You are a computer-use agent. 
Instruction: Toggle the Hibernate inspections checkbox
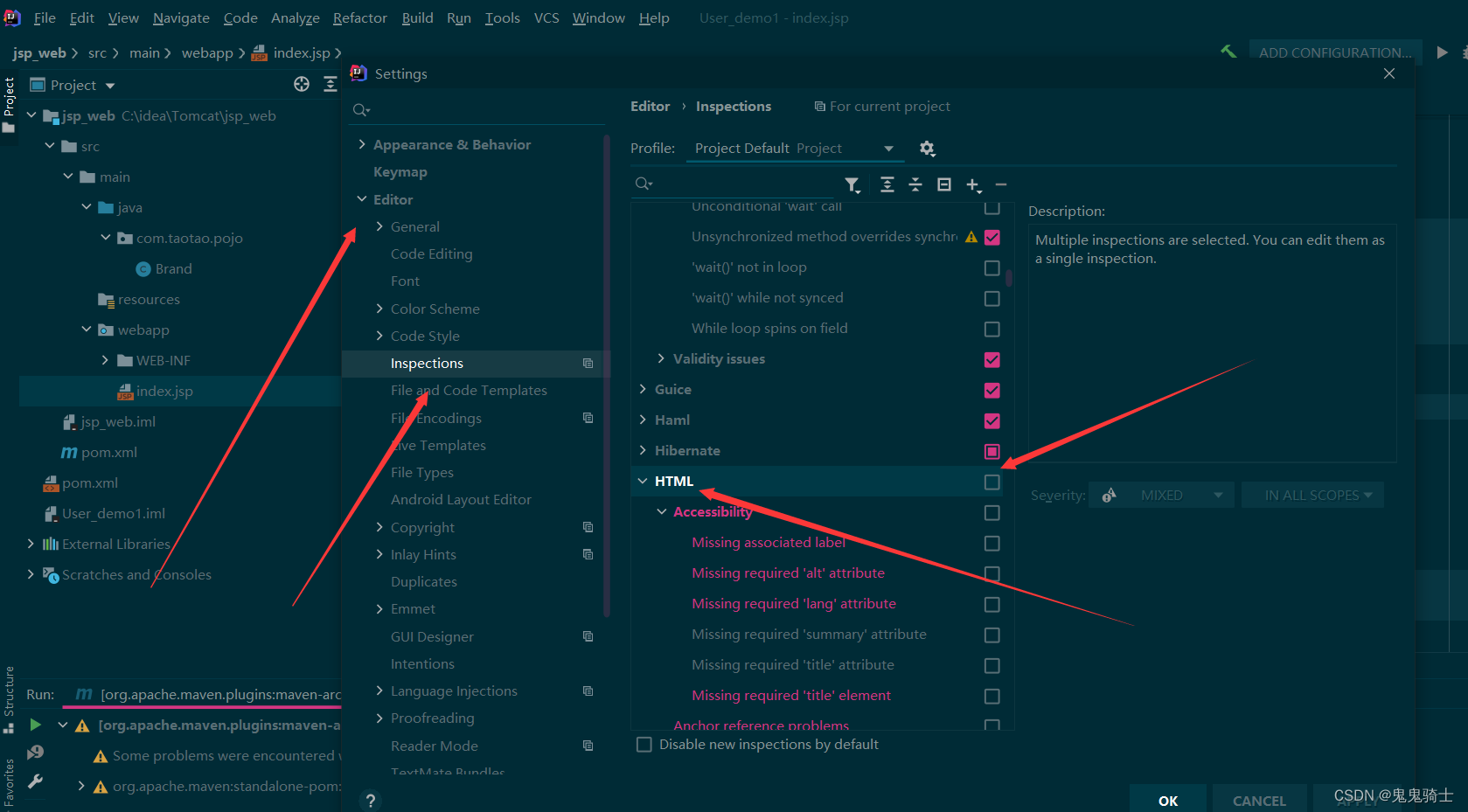pyautogui.click(x=991, y=452)
